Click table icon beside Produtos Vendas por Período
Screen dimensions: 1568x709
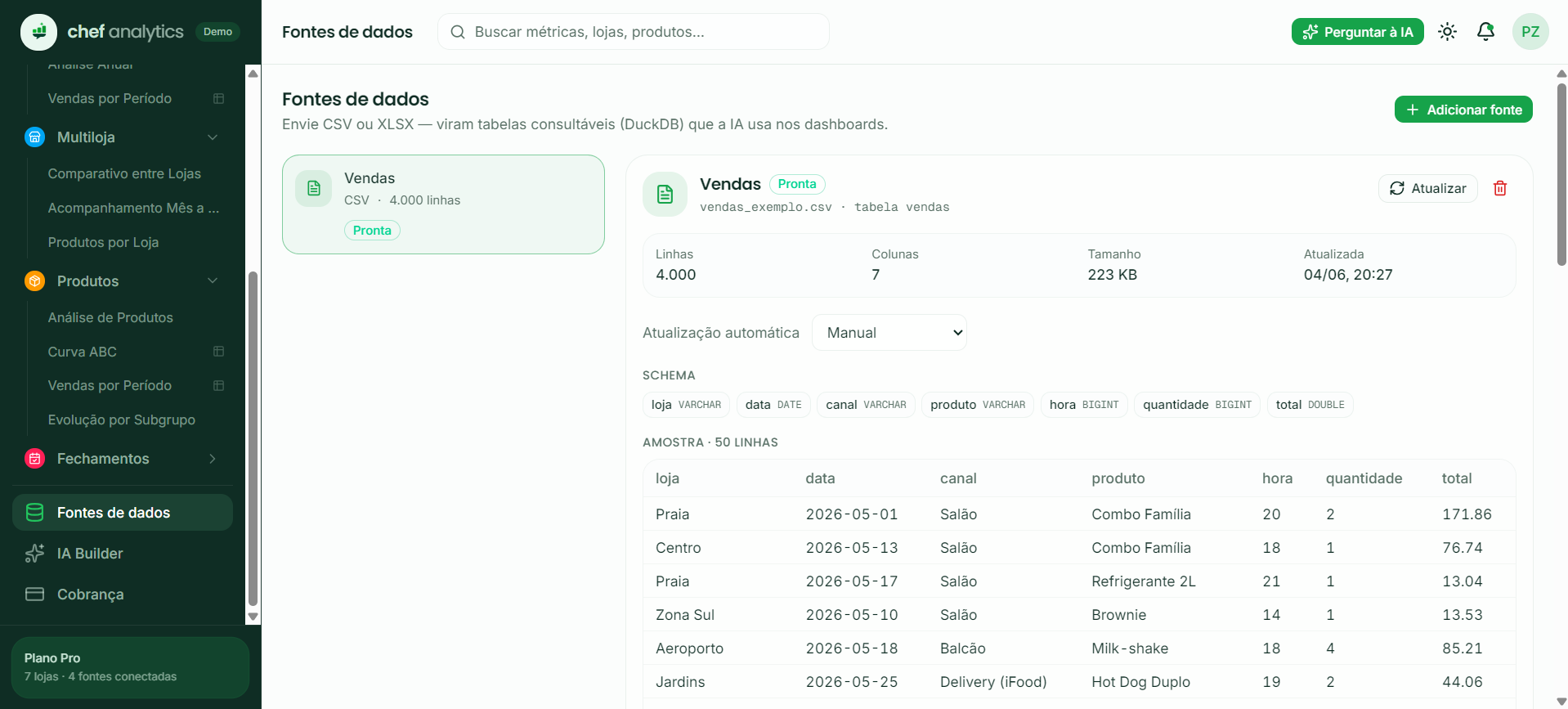click(x=218, y=385)
